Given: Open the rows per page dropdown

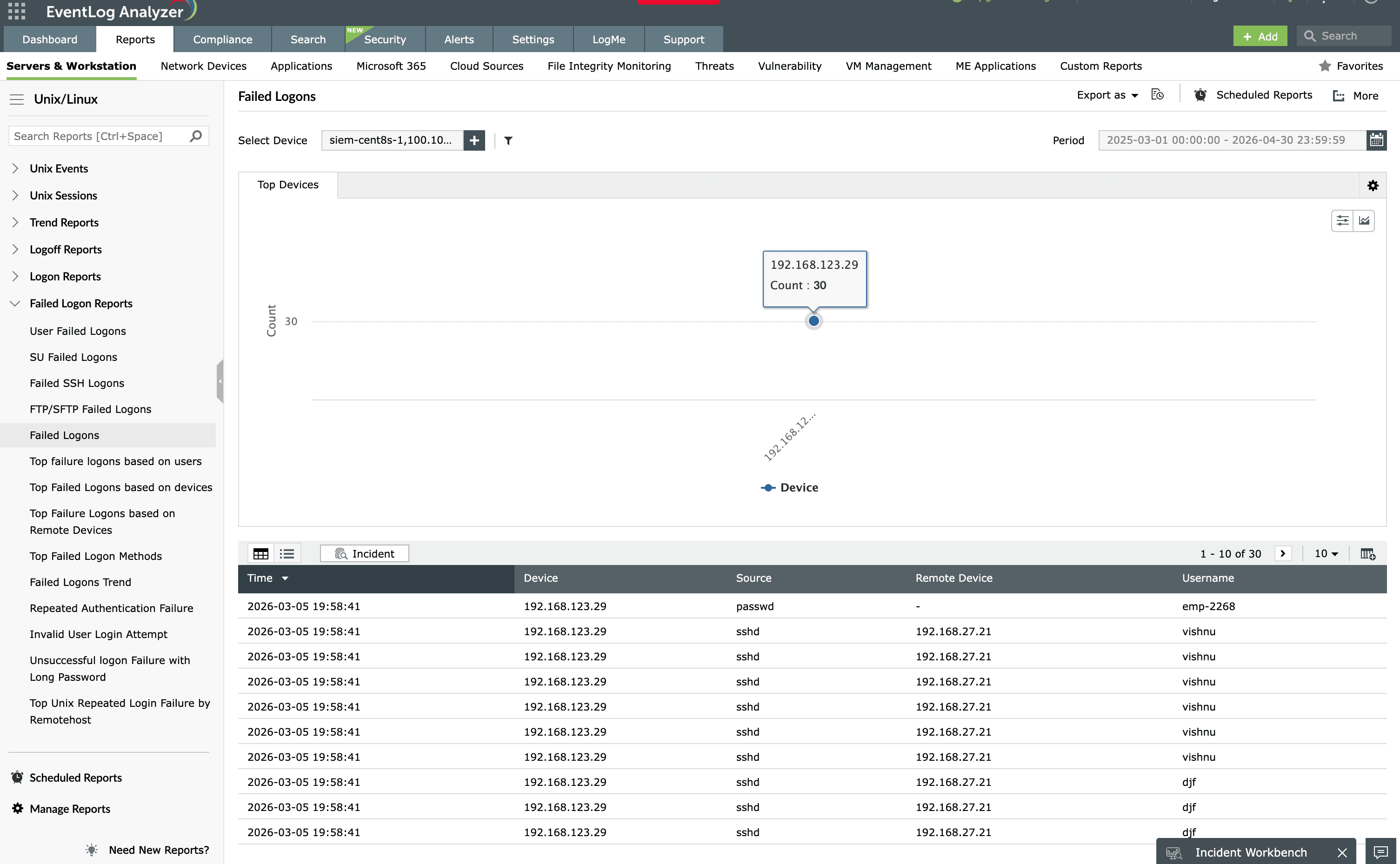Looking at the screenshot, I should click(x=1326, y=554).
